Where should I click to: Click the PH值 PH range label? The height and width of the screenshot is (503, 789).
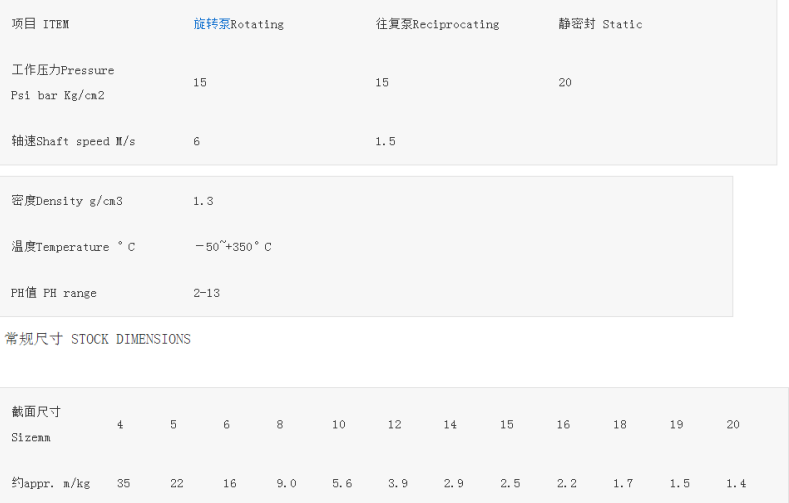(53, 293)
